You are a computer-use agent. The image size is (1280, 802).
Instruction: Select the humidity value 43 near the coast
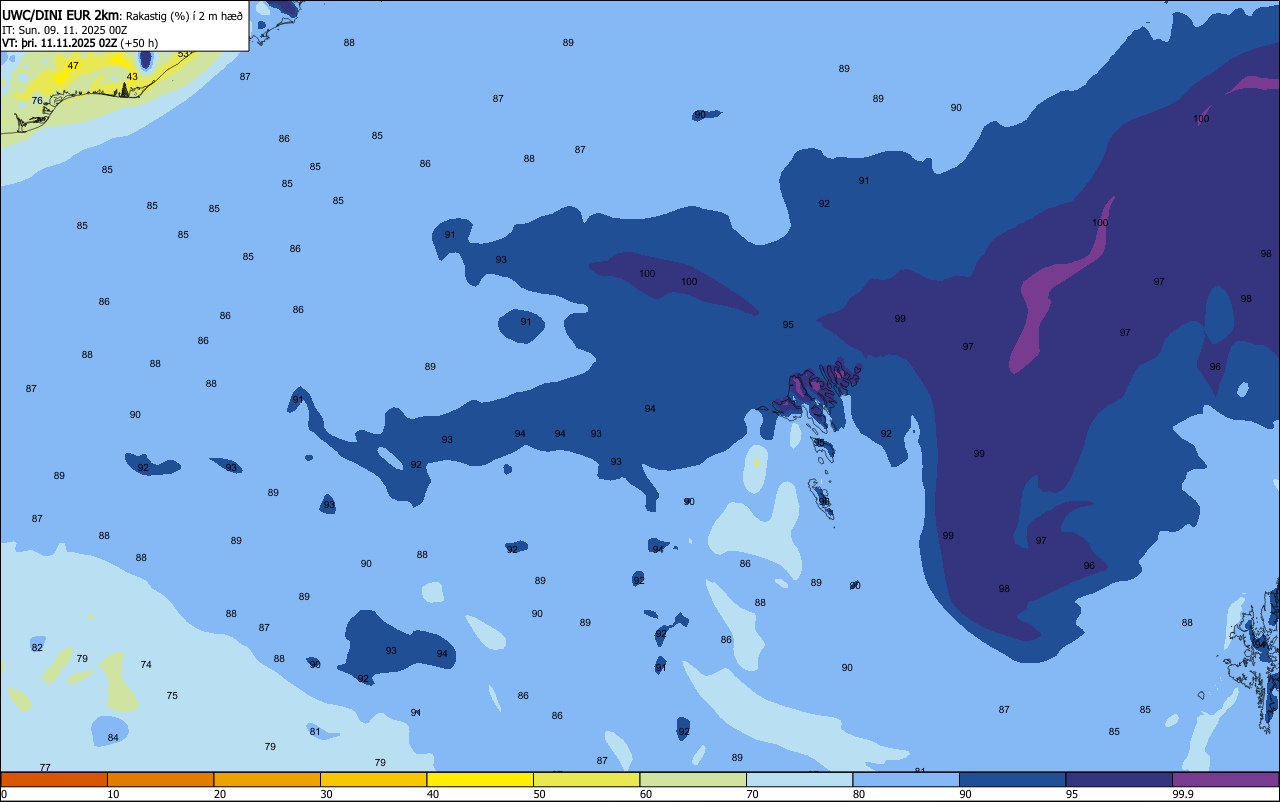[132, 77]
